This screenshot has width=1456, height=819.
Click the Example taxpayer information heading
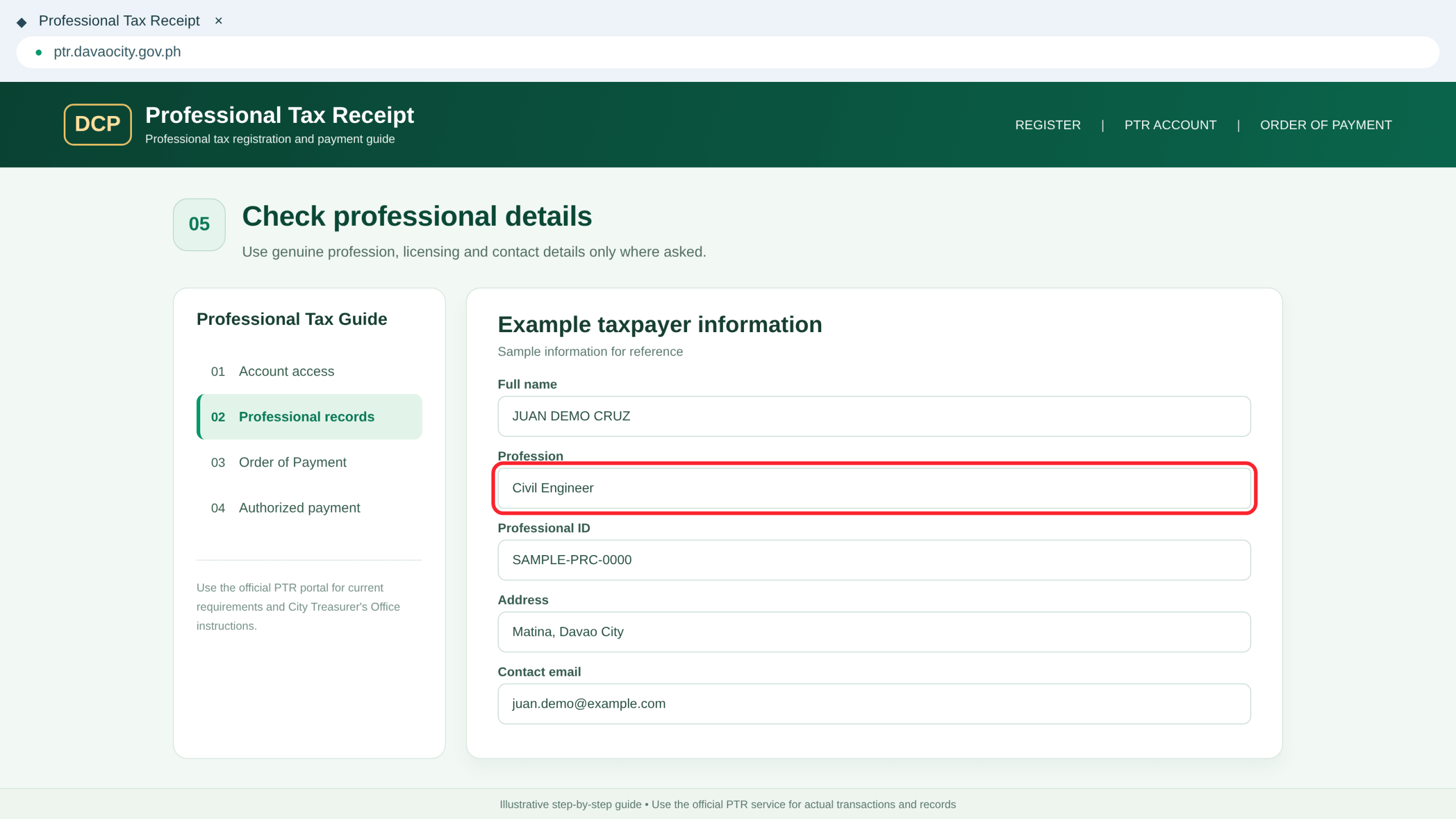pyautogui.click(x=660, y=325)
